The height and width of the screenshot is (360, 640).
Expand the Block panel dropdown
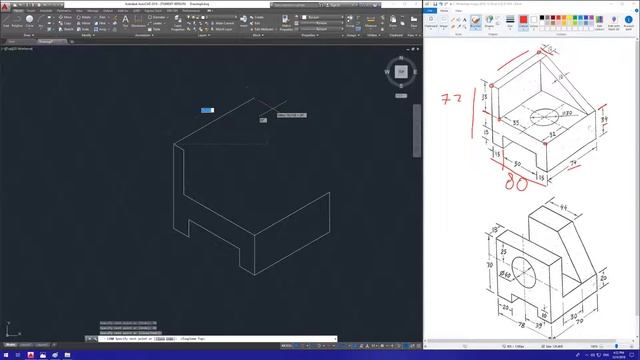click(258, 35)
